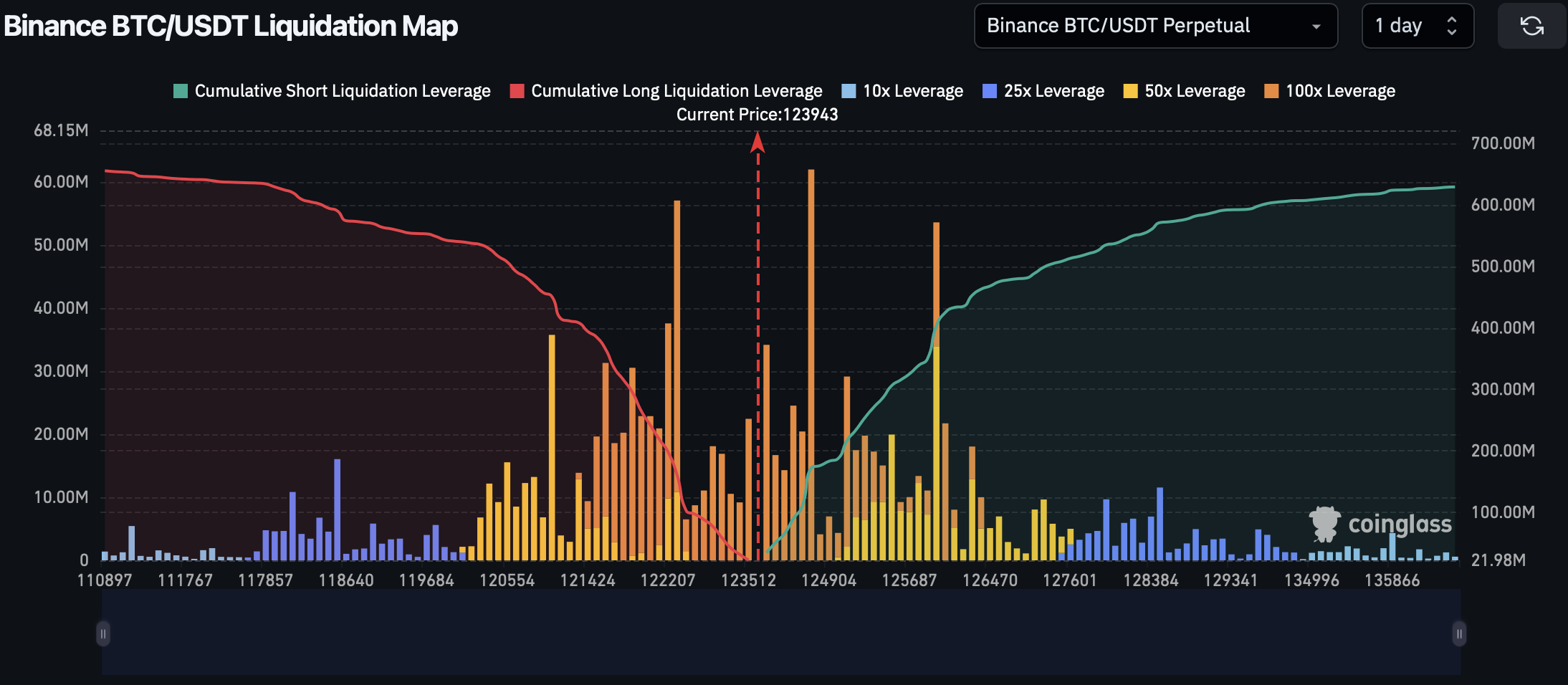Click the Binance BTC/USDT Liquidation Map title

point(231,27)
